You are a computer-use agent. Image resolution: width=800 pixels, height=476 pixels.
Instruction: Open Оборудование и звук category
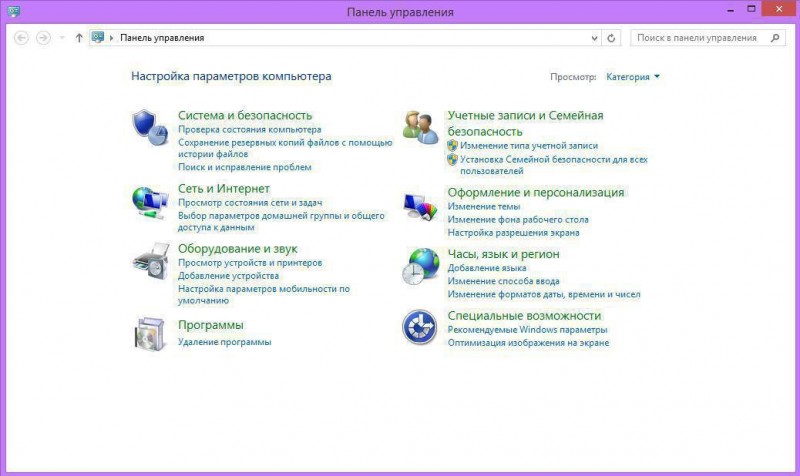(237, 248)
